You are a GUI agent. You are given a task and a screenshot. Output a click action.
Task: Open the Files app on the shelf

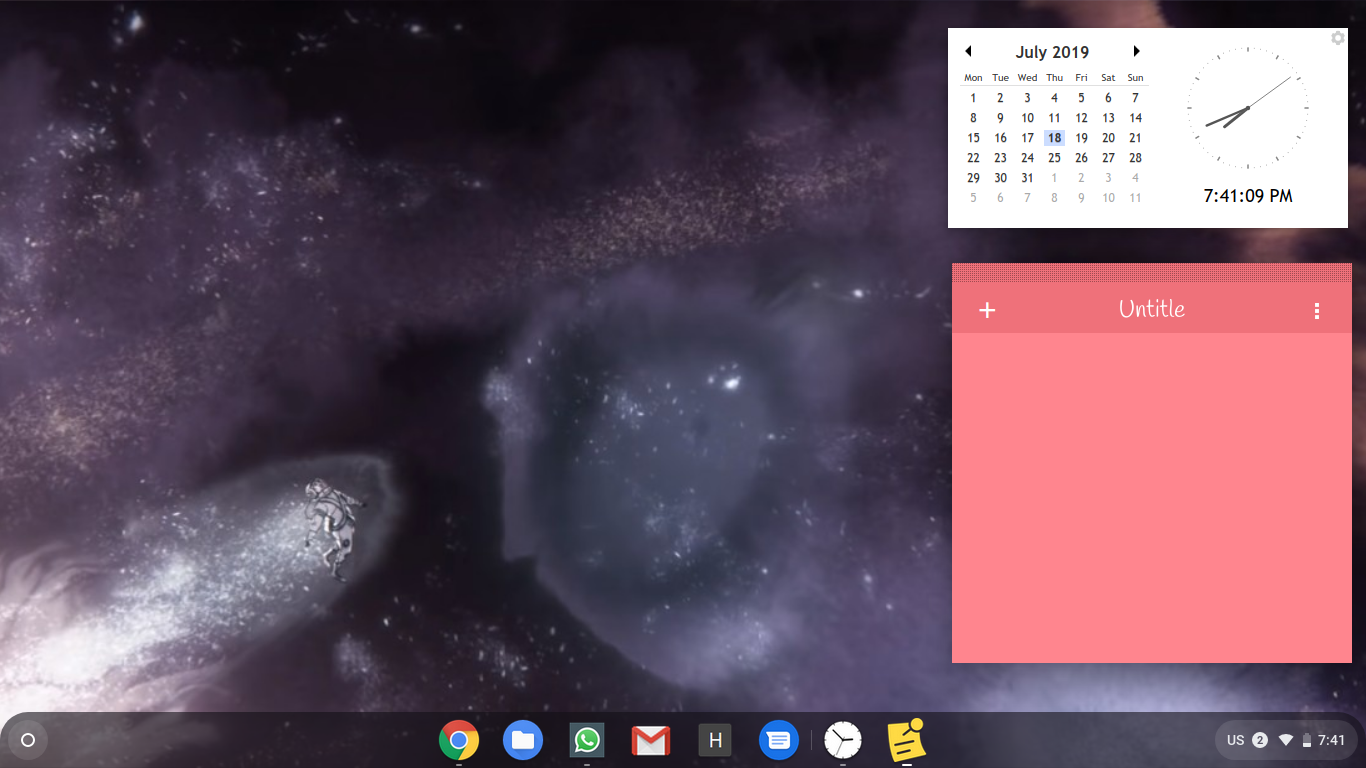522,740
